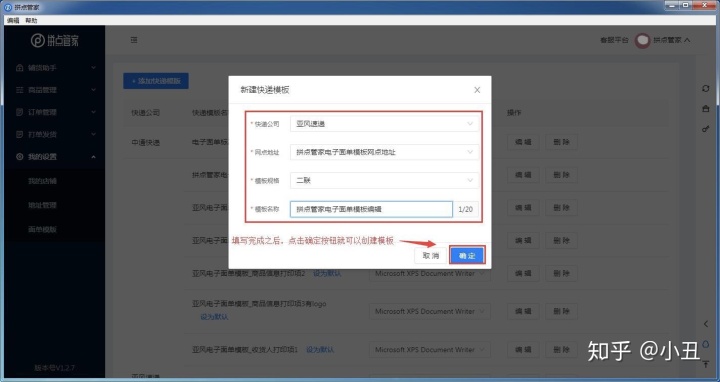Screen dimensions: 720x382
Task: Toggle the sidebar hamburger collapse icon
Action: 134,40
